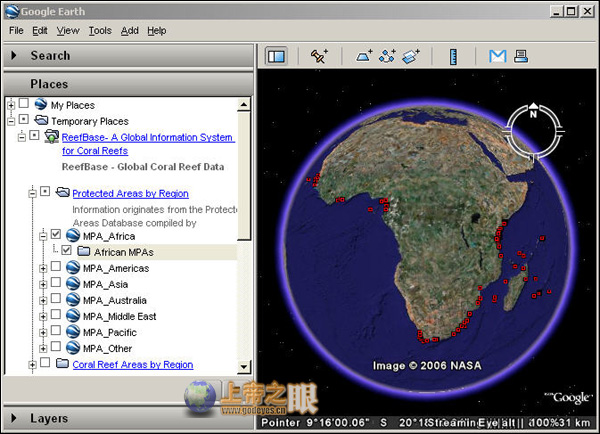Click the Coral Reef Areas folder icon
This screenshot has height=434, width=600.
point(62,363)
